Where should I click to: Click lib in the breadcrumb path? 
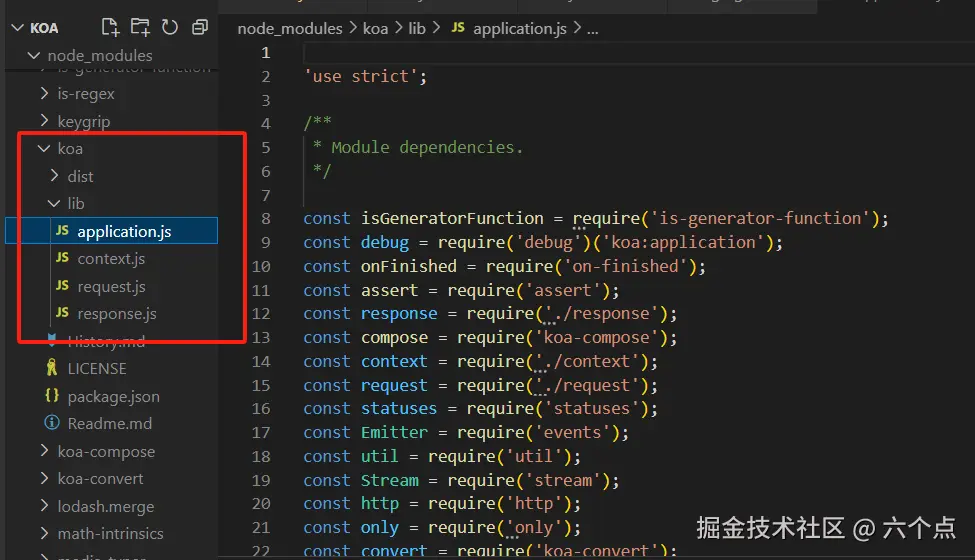417,29
